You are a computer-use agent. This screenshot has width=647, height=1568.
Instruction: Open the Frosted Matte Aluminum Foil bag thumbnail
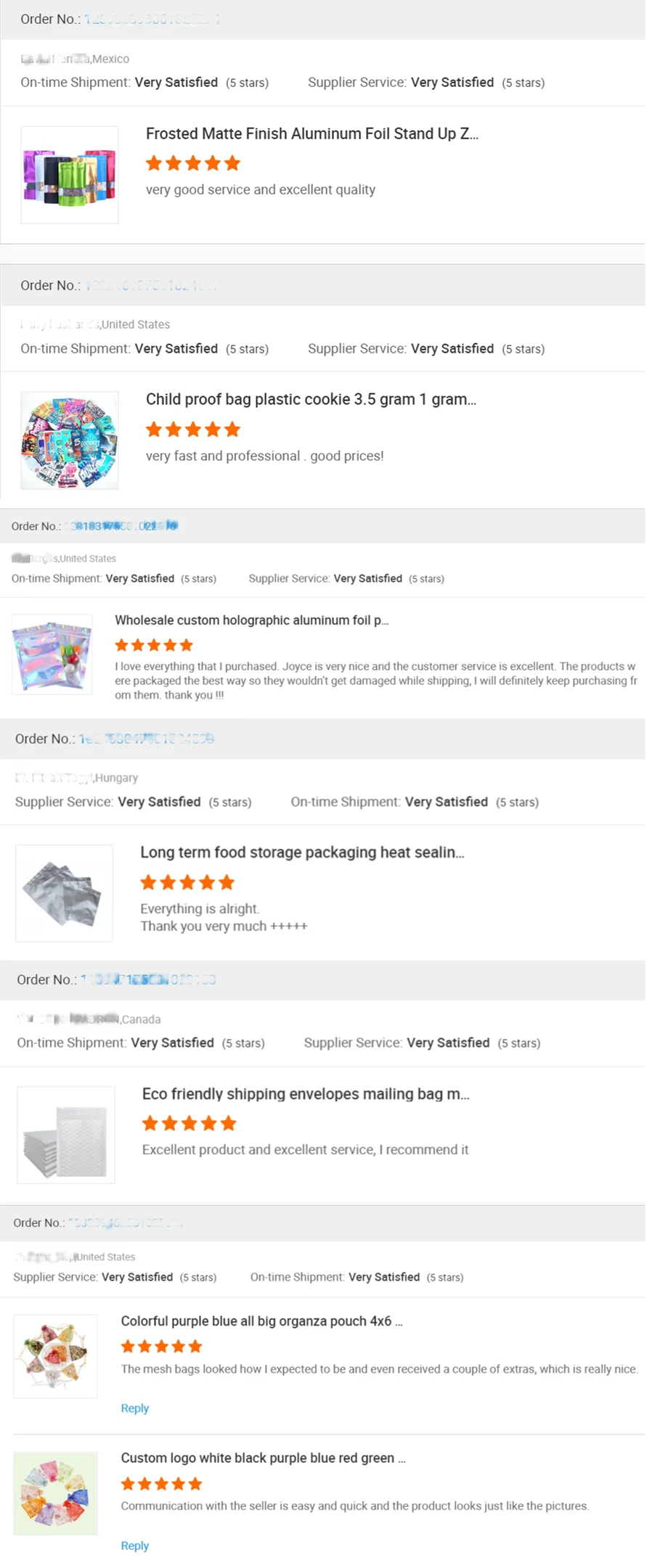pos(70,175)
